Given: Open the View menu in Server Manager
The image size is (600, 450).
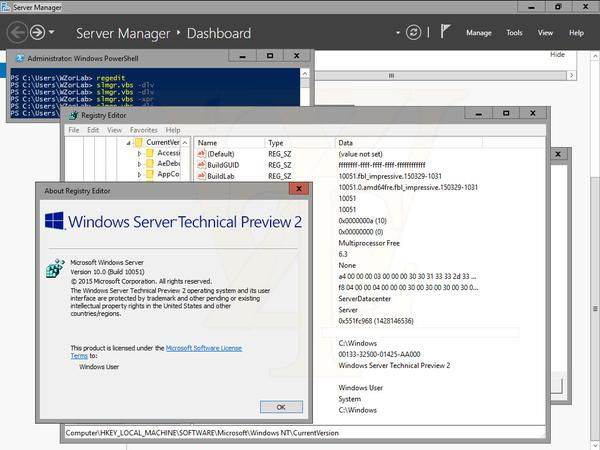Looking at the screenshot, I should tap(545, 33).
